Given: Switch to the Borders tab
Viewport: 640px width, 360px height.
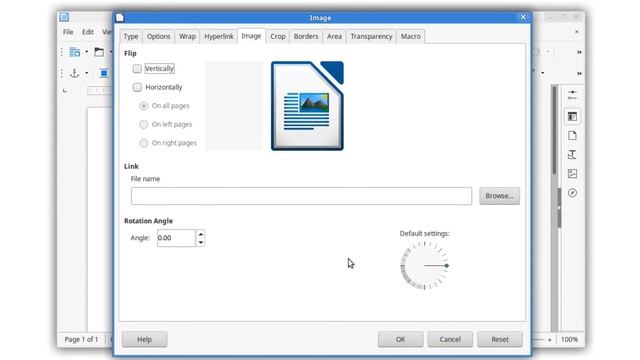Looking at the screenshot, I should click(306, 36).
